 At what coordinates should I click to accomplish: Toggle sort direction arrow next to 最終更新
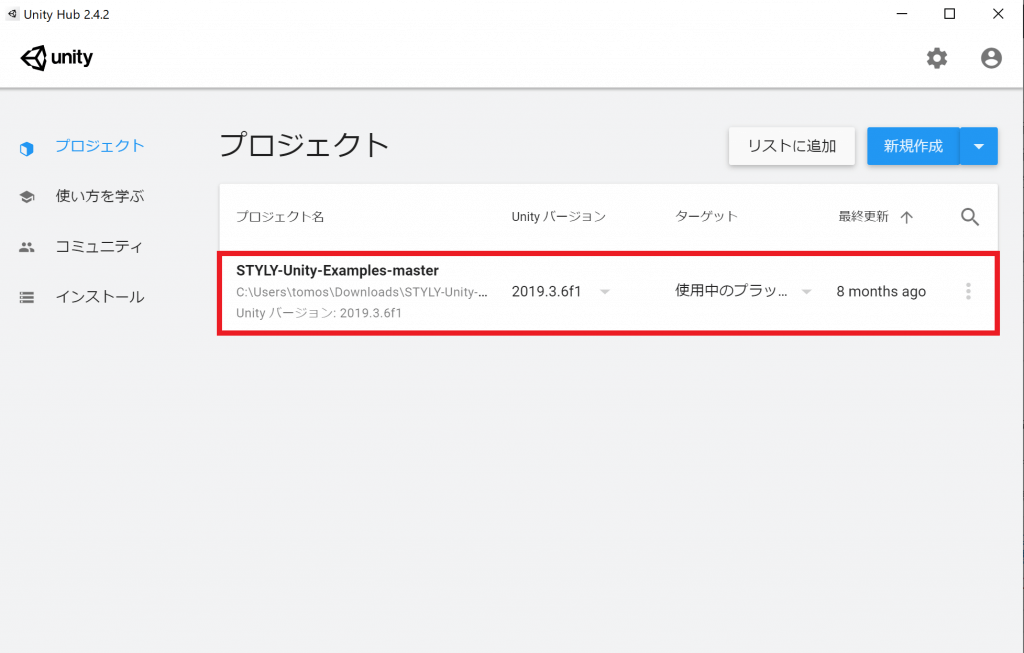click(907, 217)
